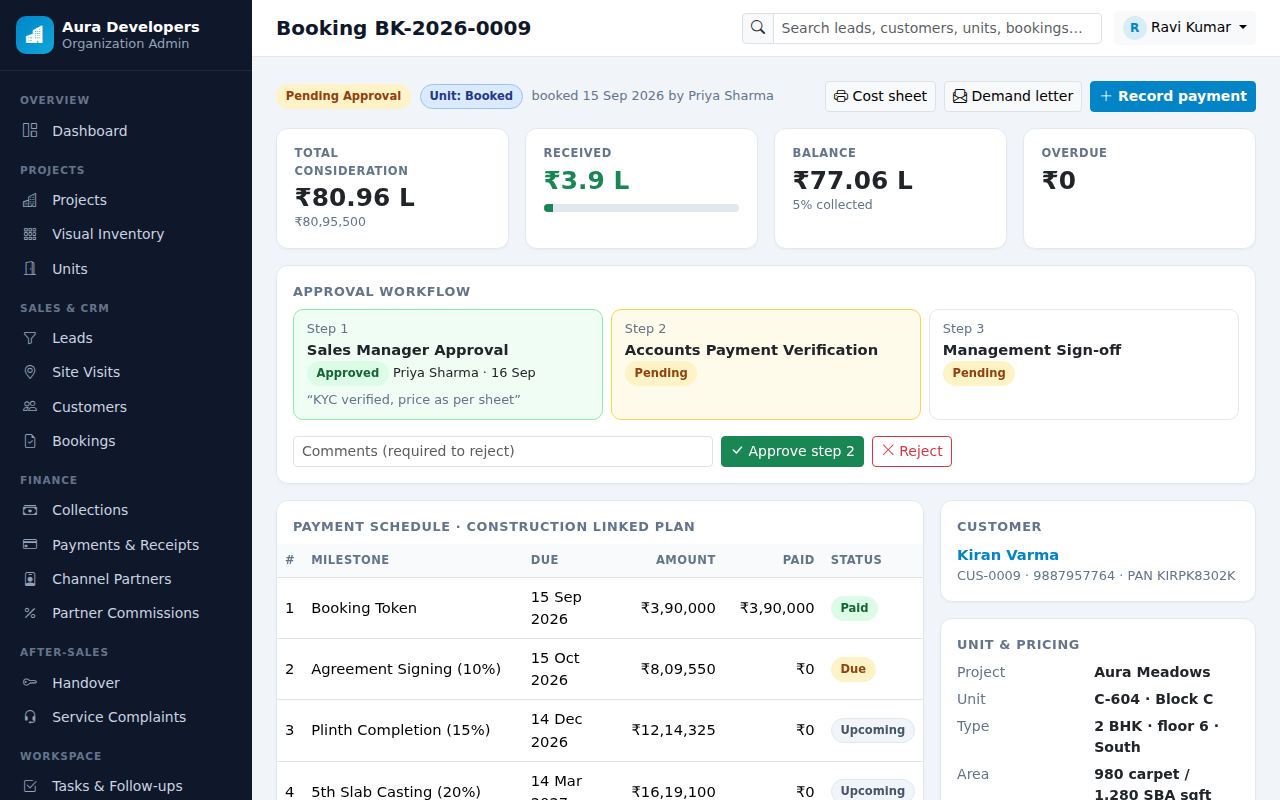Click the Payments & Receipts card icon
This screenshot has height=800, width=1280.
tap(30, 545)
